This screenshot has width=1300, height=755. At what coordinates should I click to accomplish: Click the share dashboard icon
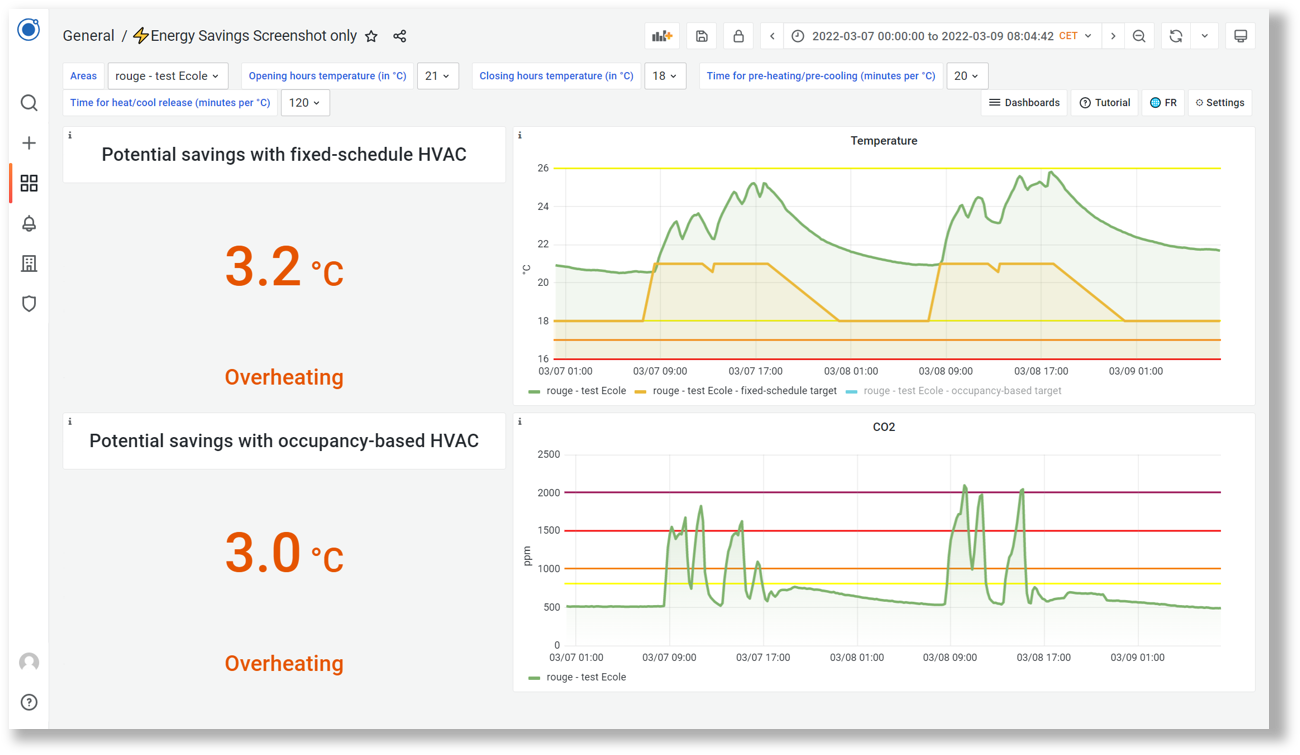pyautogui.click(x=399, y=35)
